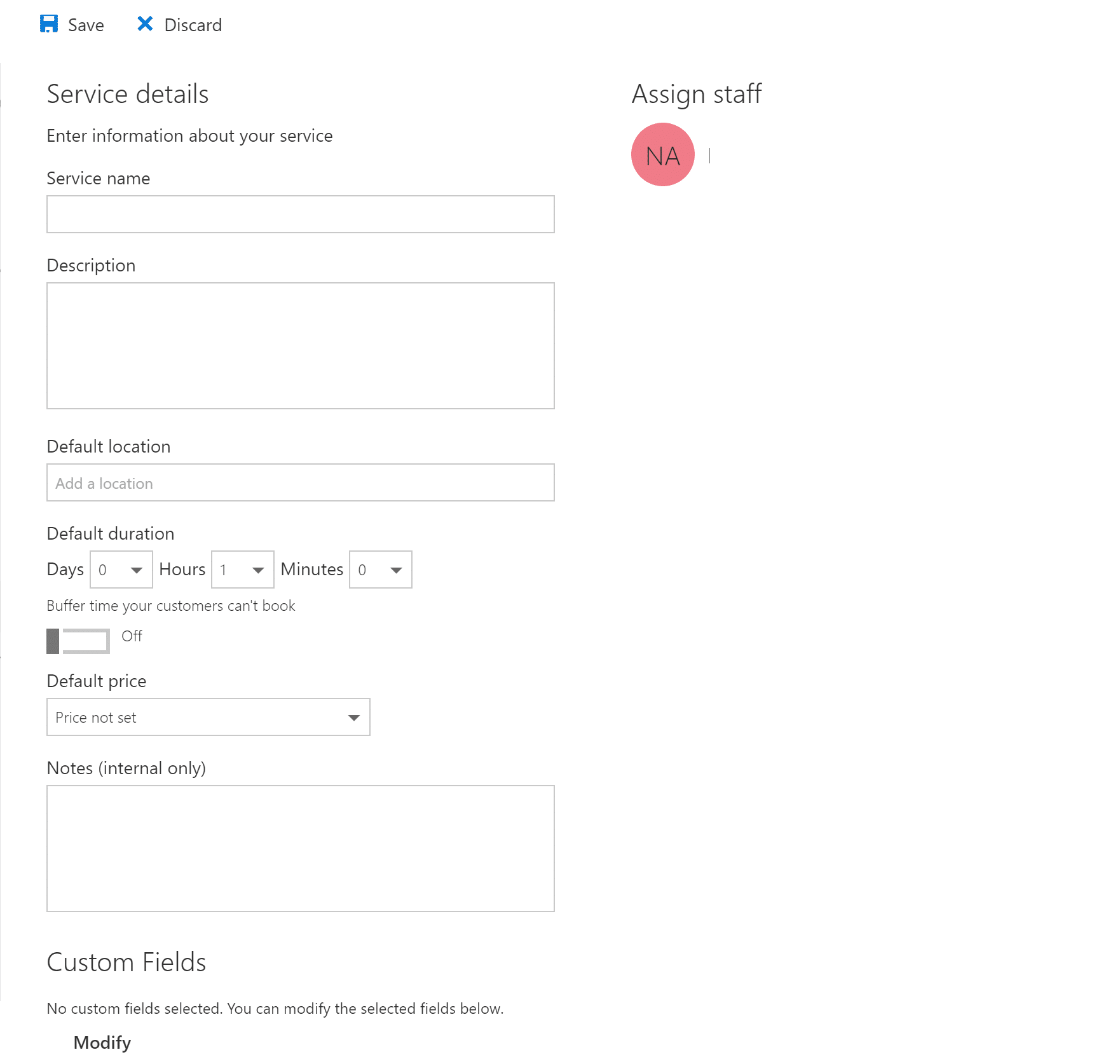The image size is (1120, 1064).
Task: Click the 'No custom fields selected' message
Action: point(275,1009)
